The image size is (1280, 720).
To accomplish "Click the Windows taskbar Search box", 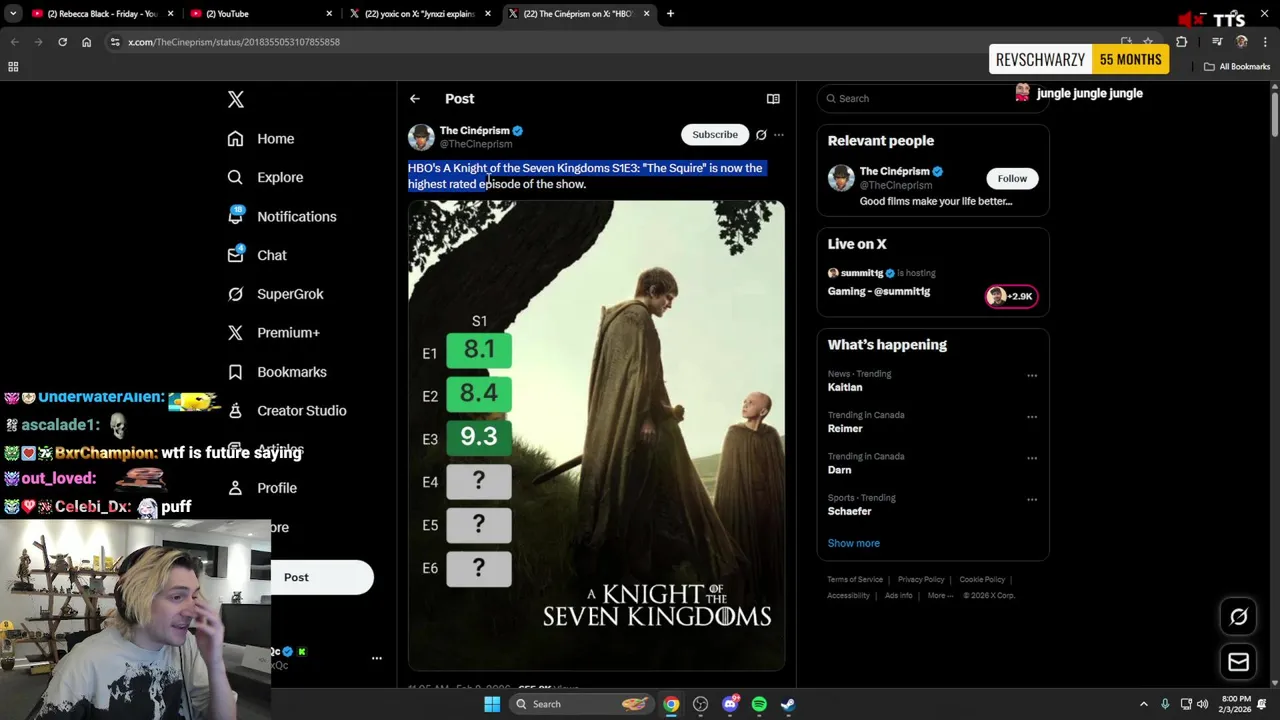I will pyautogui.click(x=580, y=704).
